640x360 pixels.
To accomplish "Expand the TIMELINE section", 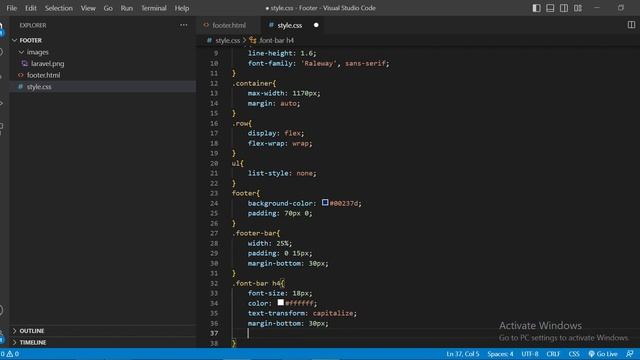I will pyautogui.click(x=33, y=342).
